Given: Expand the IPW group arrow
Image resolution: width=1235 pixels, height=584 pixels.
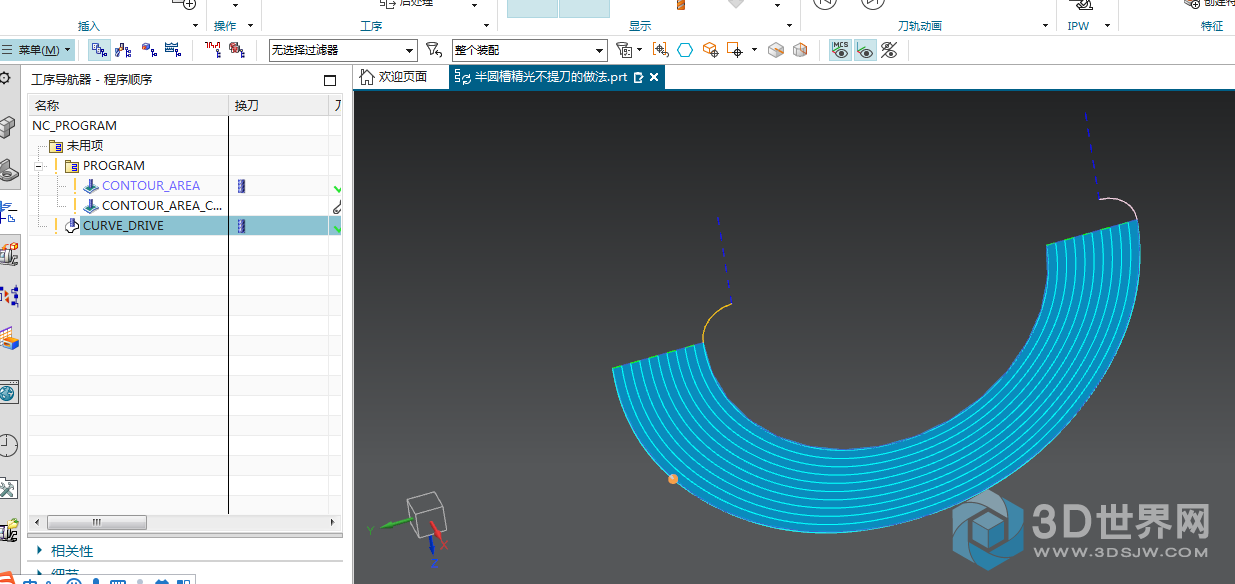Looking at the screenshot, I should (x=1106, y=26).
